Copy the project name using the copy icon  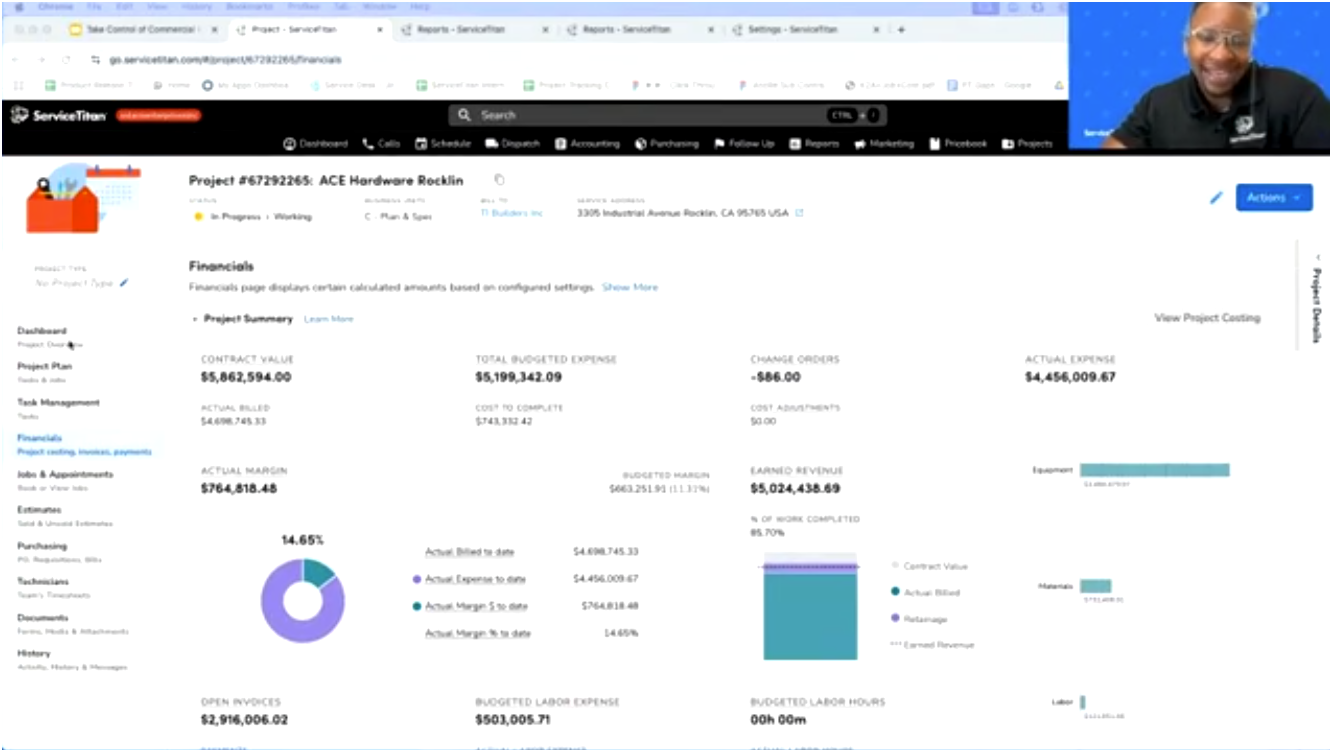pyautogui.click(x=497, y=180)
